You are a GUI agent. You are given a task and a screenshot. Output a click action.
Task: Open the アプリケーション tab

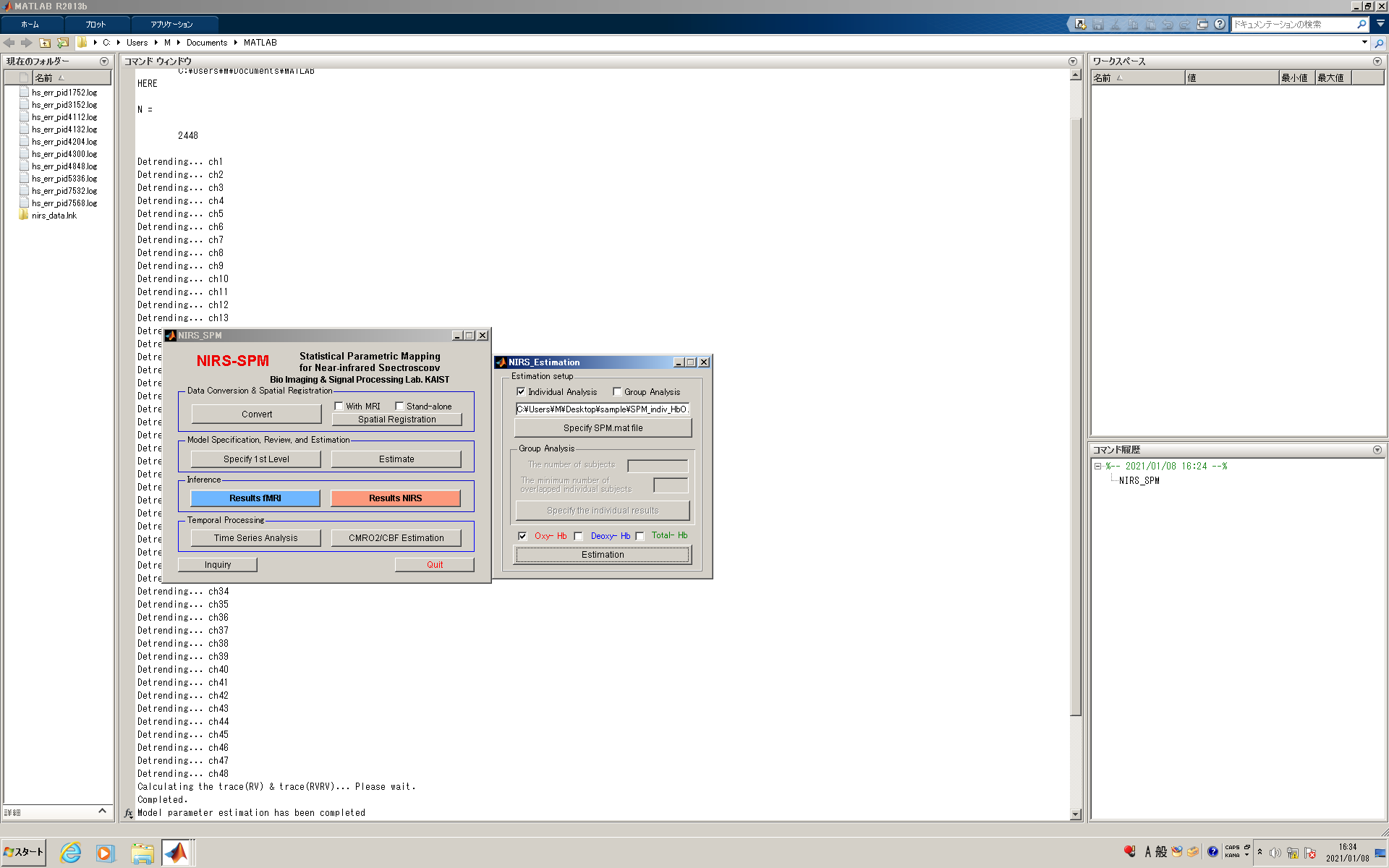tap(171, 24)
